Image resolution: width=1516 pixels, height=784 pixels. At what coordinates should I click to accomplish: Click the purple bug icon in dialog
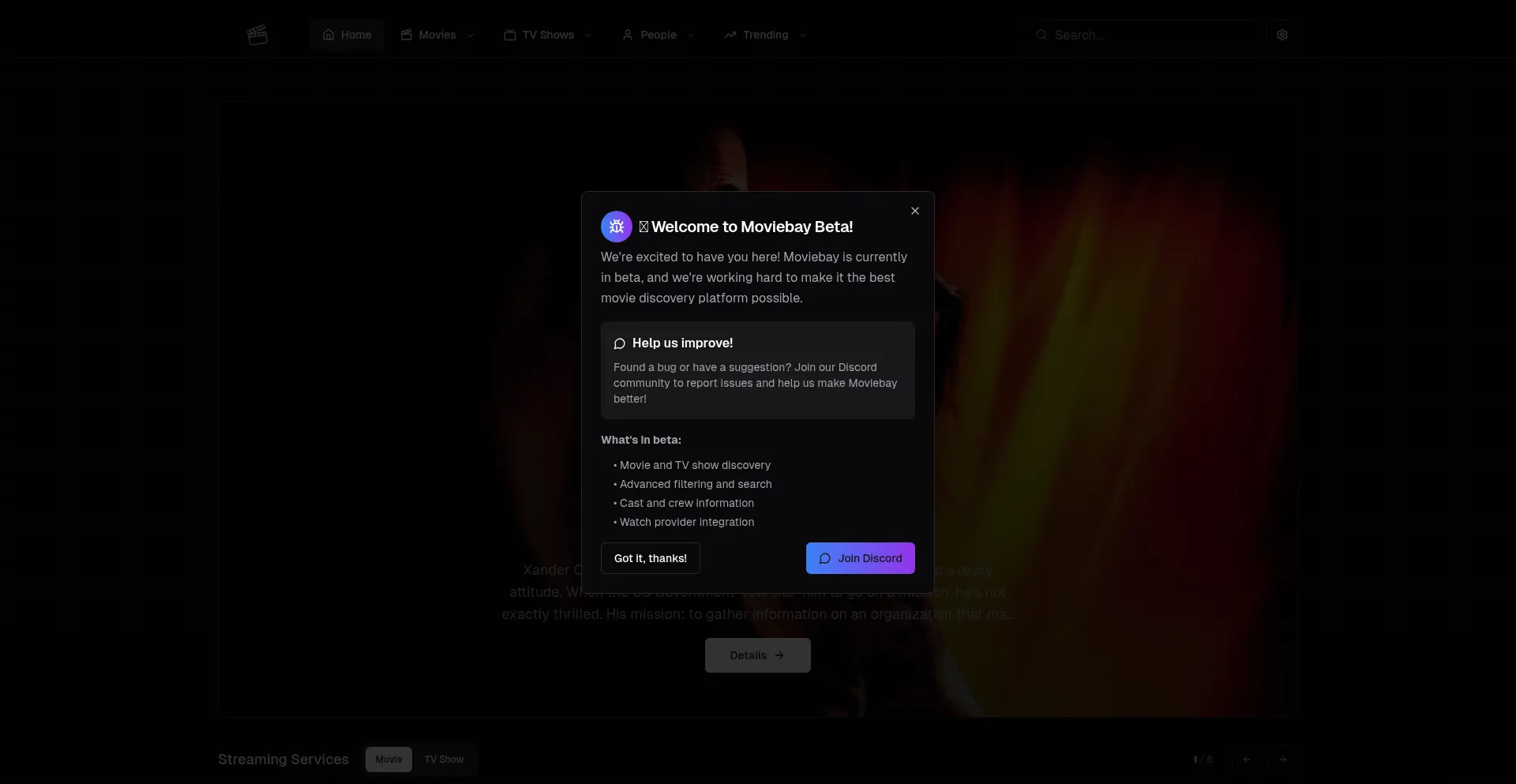coord(617,227)
